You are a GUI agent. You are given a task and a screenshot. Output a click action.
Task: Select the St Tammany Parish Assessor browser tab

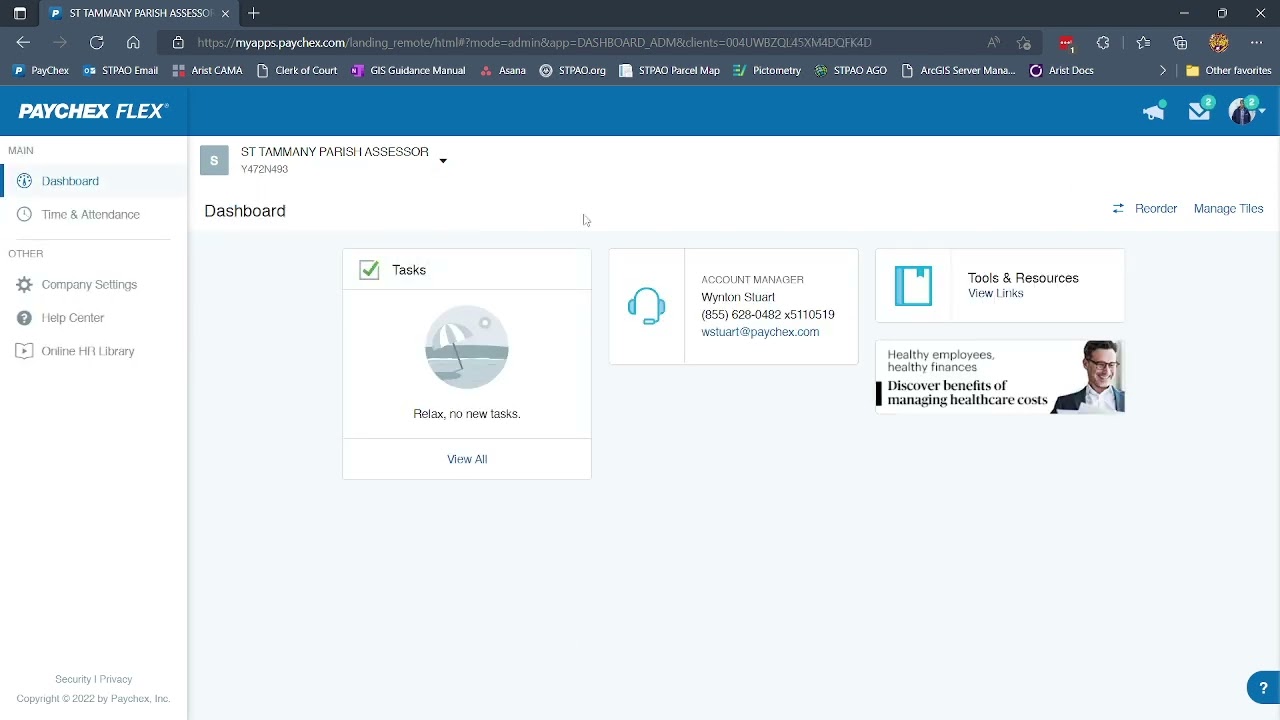pos(139,13)
